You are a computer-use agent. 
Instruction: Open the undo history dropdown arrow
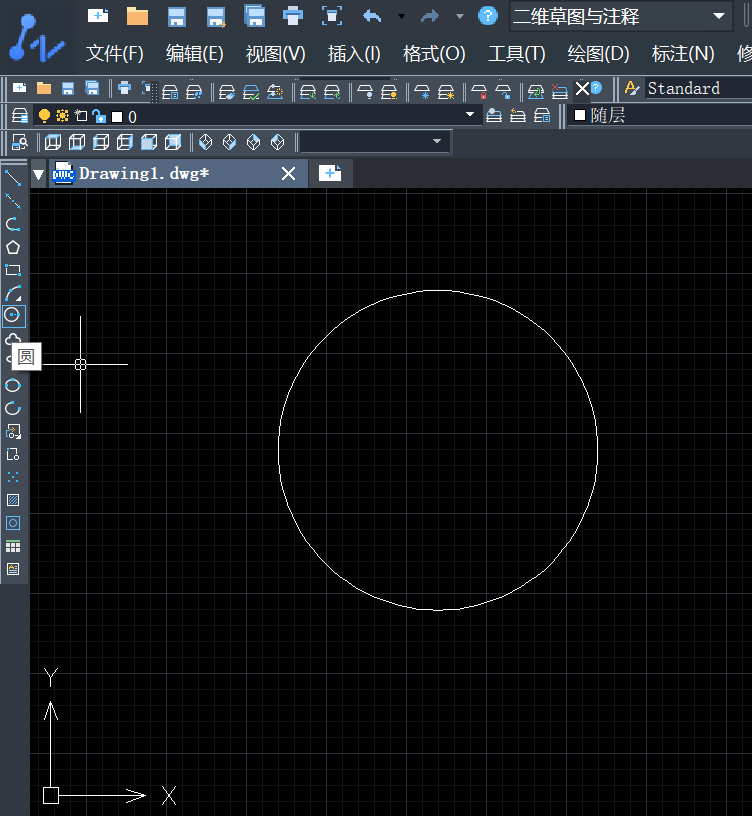click(401, 16)
